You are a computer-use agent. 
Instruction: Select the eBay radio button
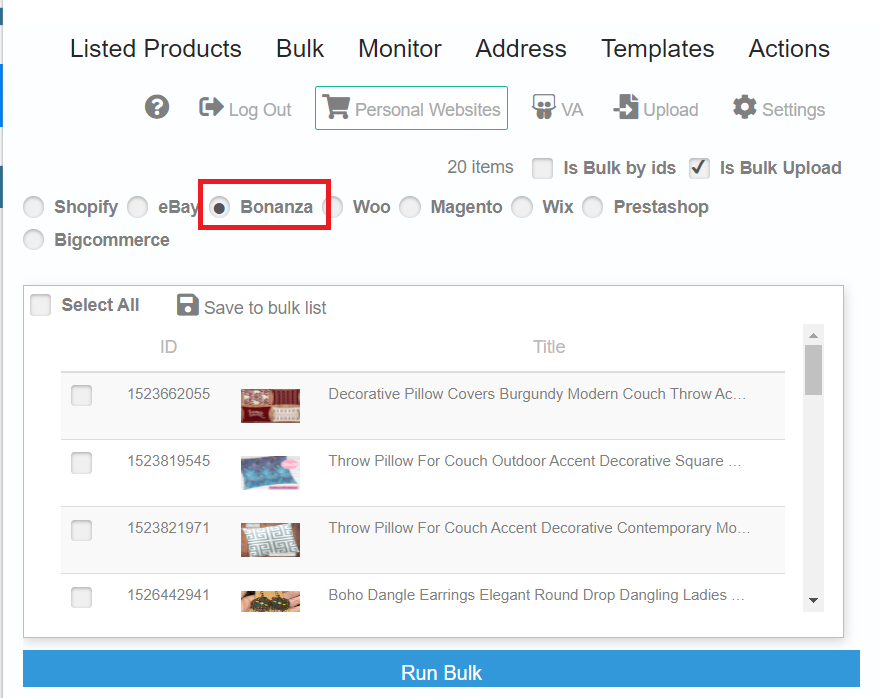[x=138, y=207]
